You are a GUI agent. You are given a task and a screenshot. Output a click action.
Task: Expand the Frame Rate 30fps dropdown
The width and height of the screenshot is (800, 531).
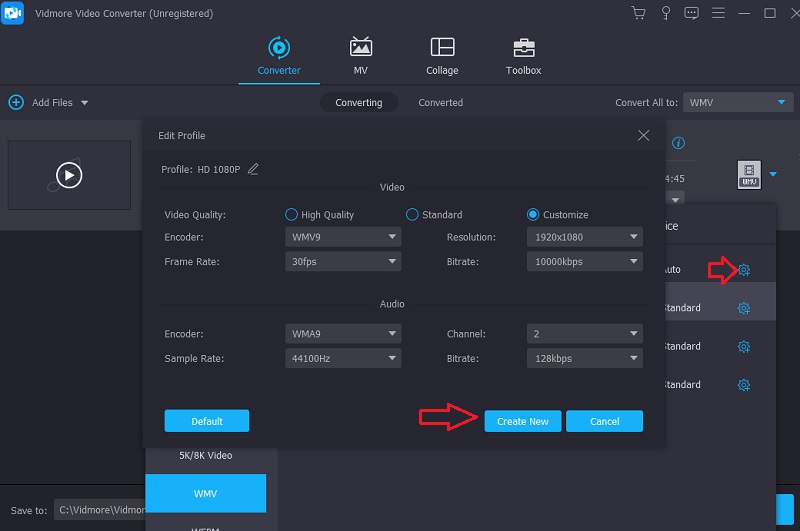pyautogui.click(x=343, y=261)
